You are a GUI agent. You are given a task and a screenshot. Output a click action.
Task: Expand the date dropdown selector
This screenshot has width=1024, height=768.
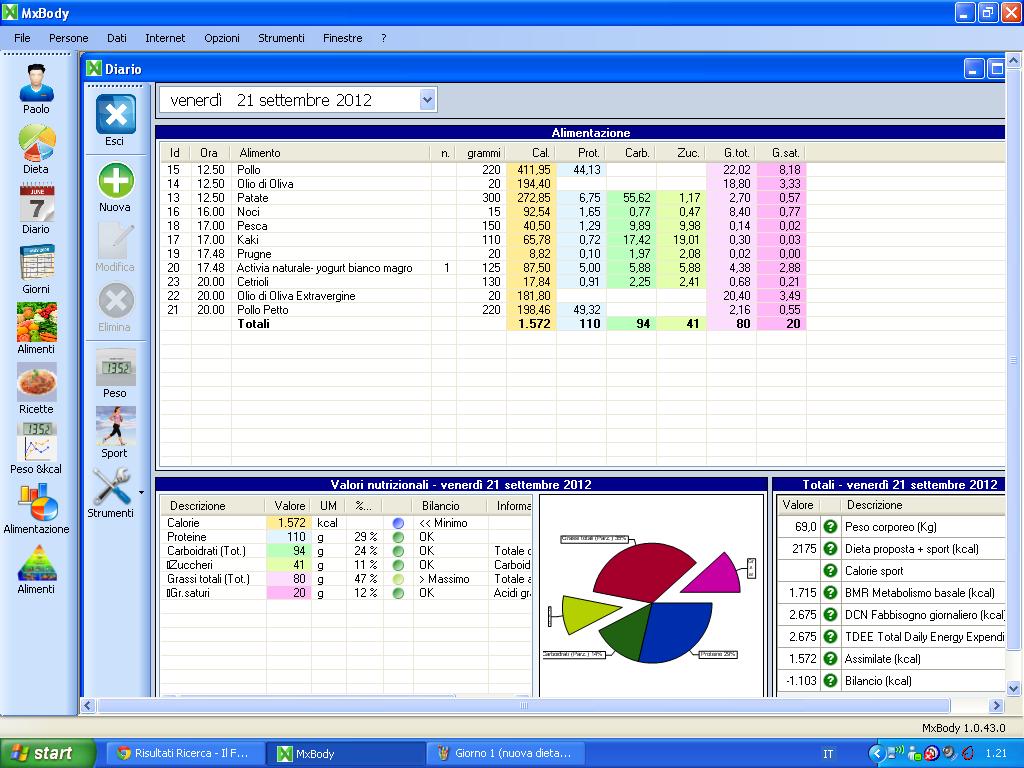pos(428,99)
